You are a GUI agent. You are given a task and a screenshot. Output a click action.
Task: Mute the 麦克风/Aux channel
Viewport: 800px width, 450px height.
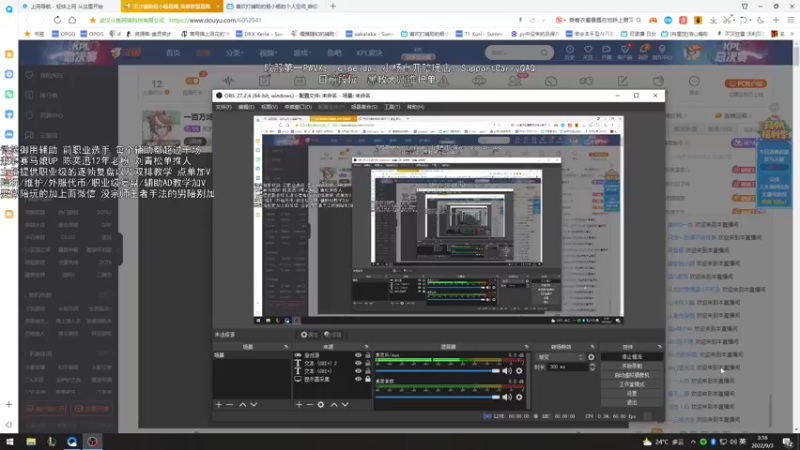point(507,371)
